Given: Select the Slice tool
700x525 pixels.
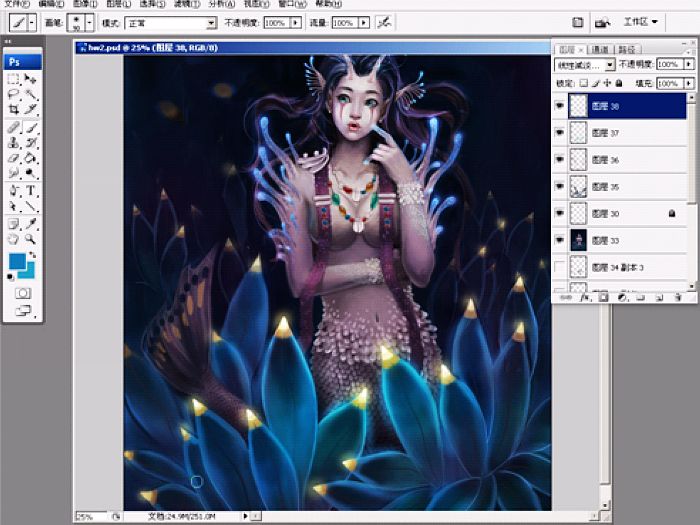Looking at the screenshot, I should [30, 109].
